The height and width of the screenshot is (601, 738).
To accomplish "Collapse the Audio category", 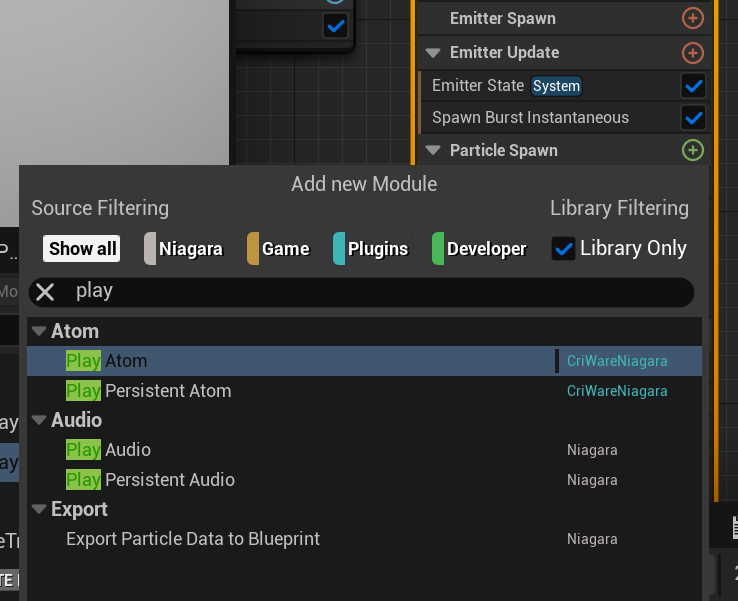I will [39, 420].
